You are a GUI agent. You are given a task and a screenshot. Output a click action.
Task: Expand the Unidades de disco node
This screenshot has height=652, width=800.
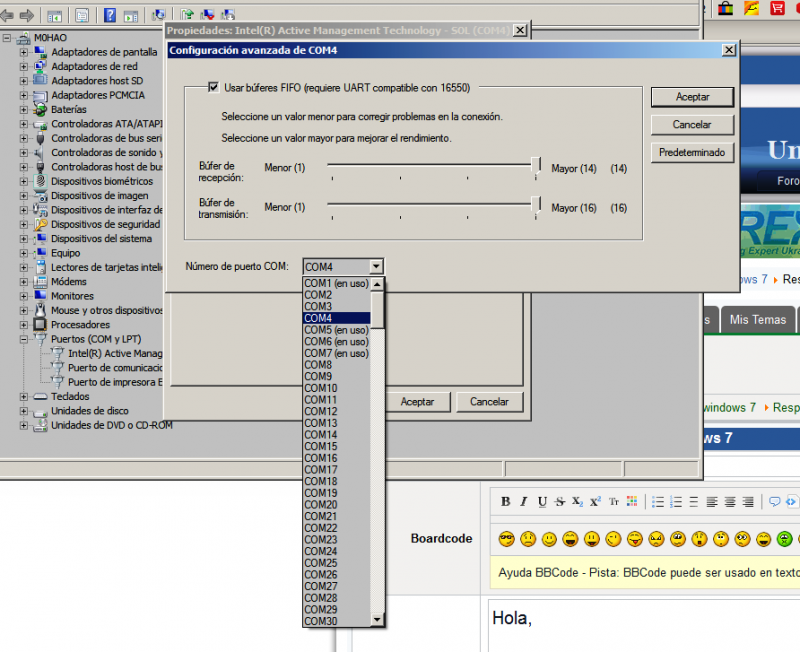coord(23,411)
